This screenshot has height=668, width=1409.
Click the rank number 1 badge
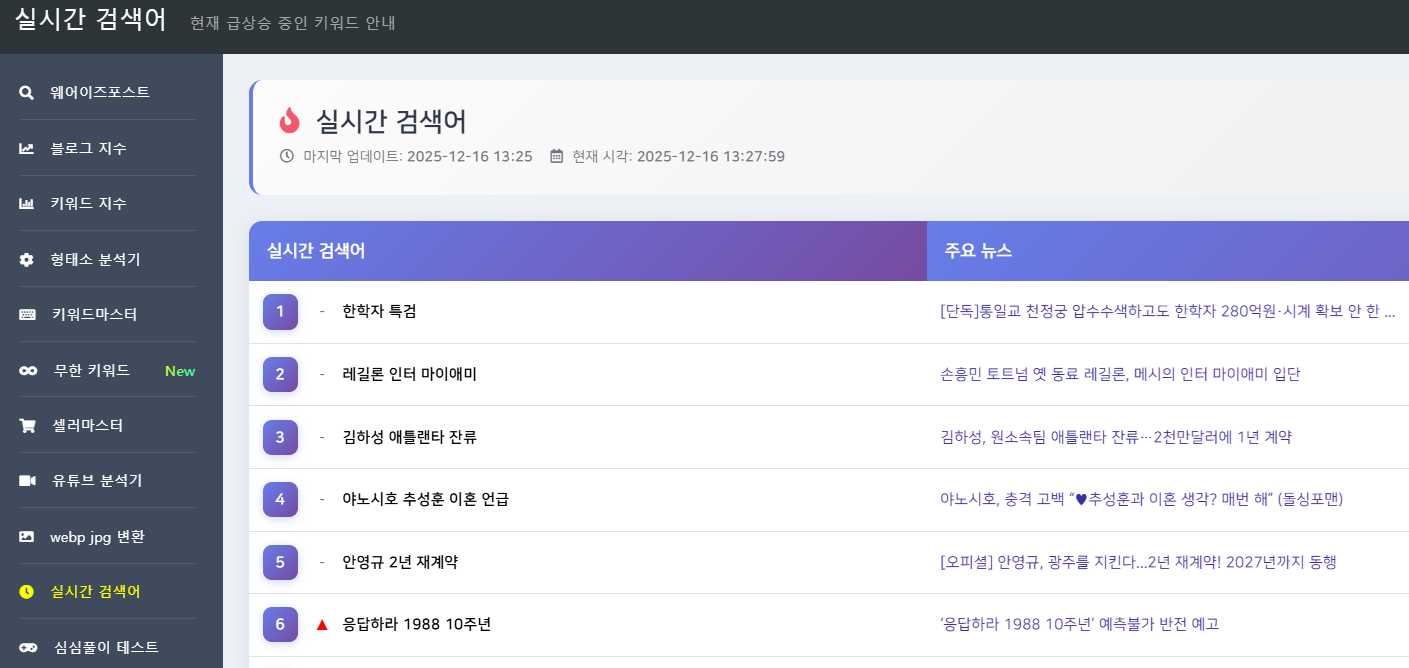280,312
